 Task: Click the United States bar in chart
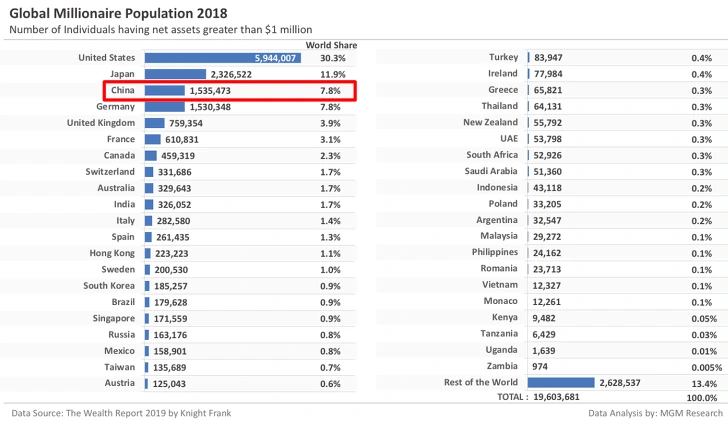222,58
